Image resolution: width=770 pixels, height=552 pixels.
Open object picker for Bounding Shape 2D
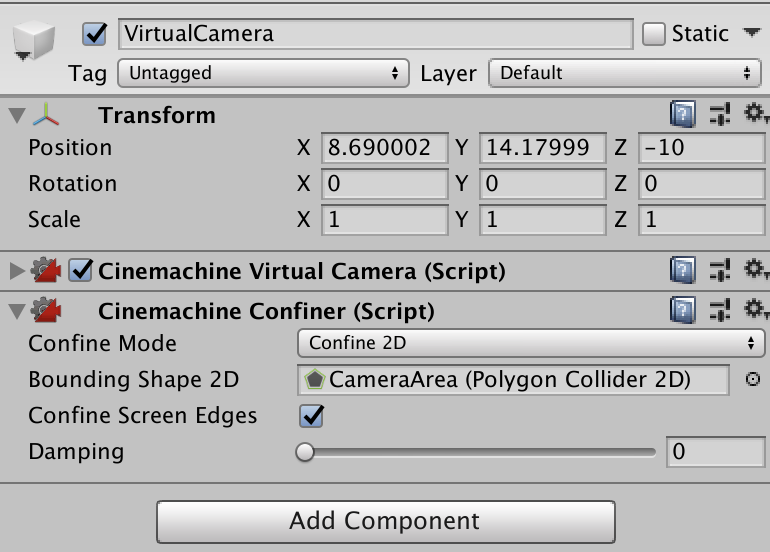(752, 379)
